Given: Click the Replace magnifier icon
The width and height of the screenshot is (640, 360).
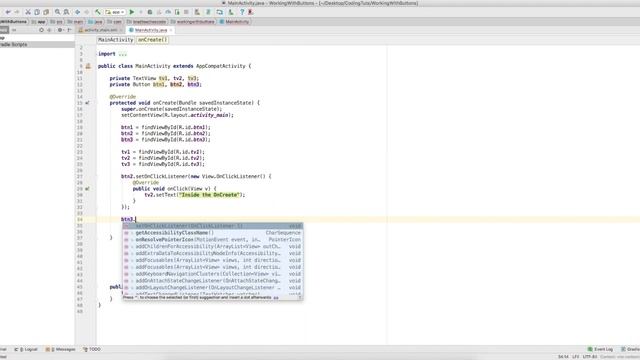Looking at the screenshot, I should coord(66,12).
